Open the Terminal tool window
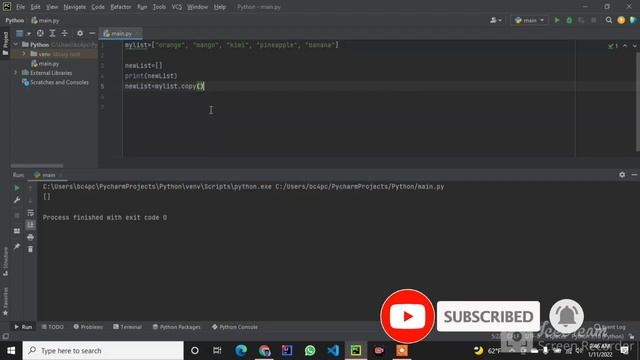 click(127, 327)
